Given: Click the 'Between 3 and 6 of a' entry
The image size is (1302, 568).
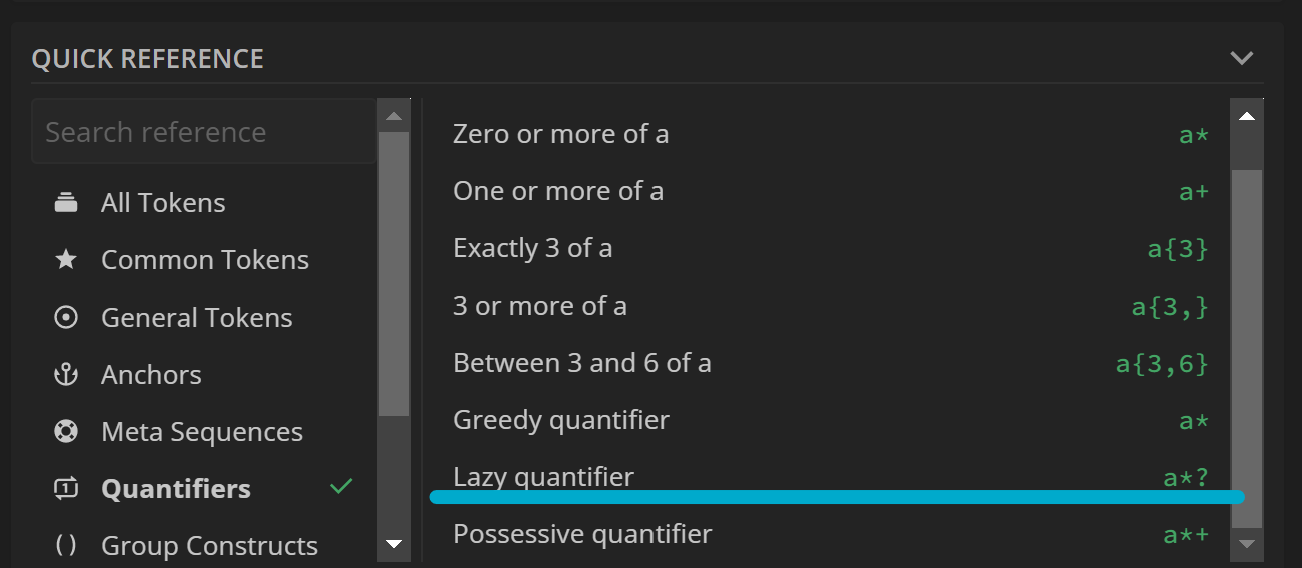Looking at the screenshot, I should (x=582, y=362).
